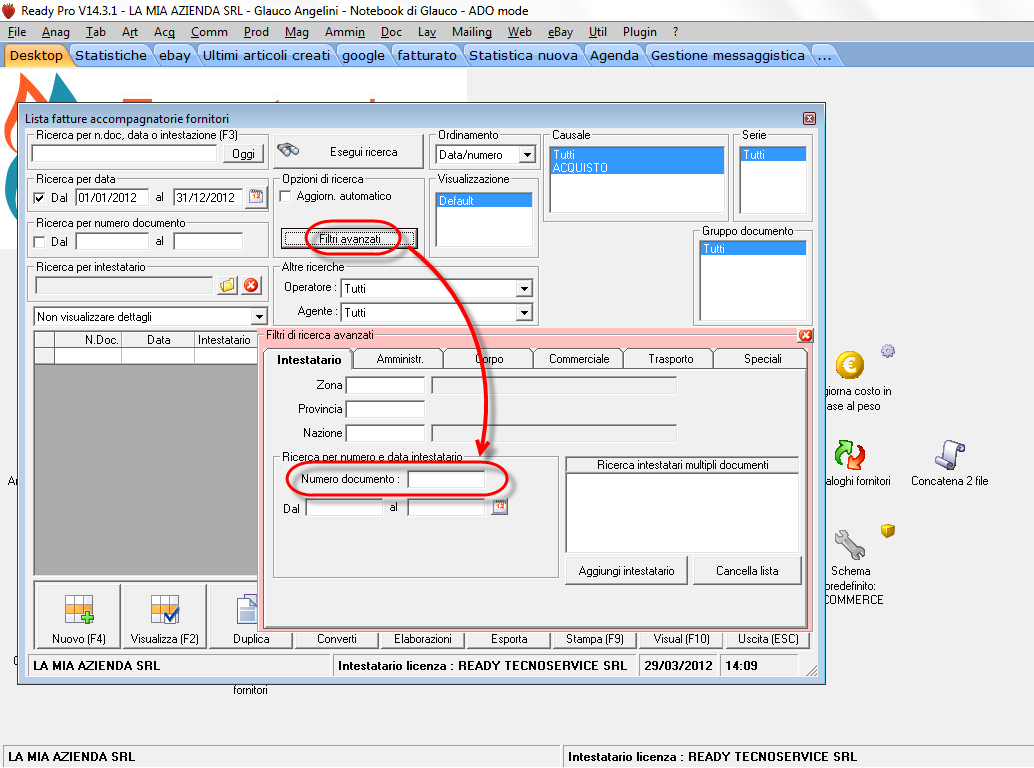This screenshot has width=1034, height=768.
Task: Click the Filtri avanzati button
Action: point(349,239)
